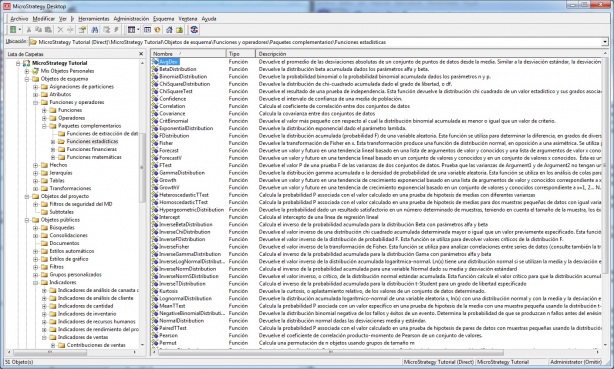Select the GammaDistribution function name

pyautogui.click(x=182, y=173)
